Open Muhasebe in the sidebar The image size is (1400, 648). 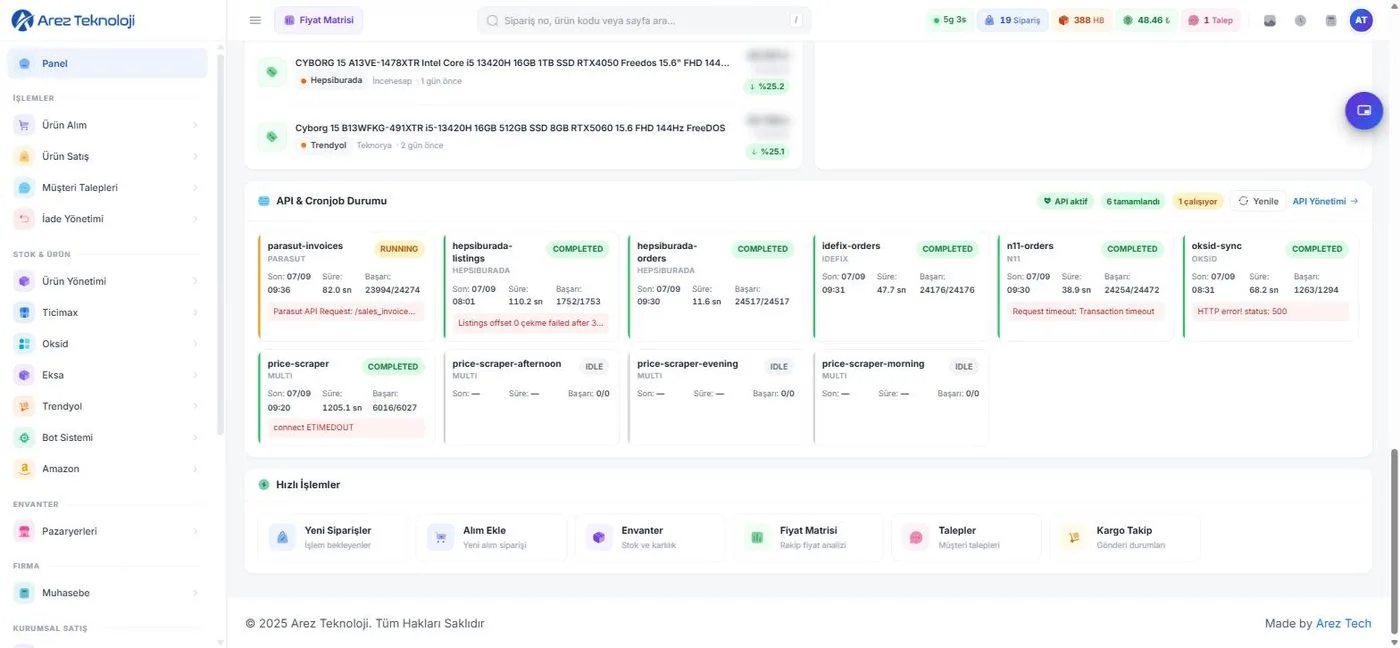108,593
